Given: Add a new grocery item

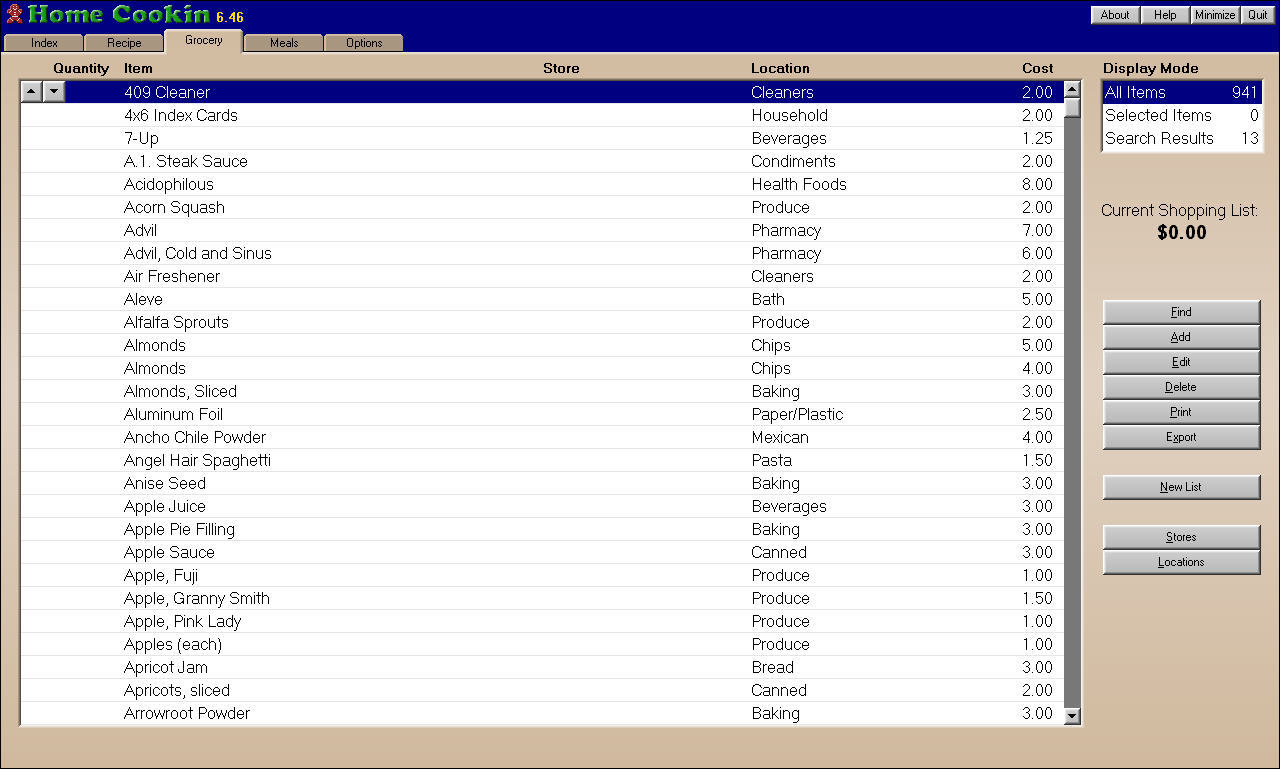Looking at the screenshot, I should pos(1181,338).
